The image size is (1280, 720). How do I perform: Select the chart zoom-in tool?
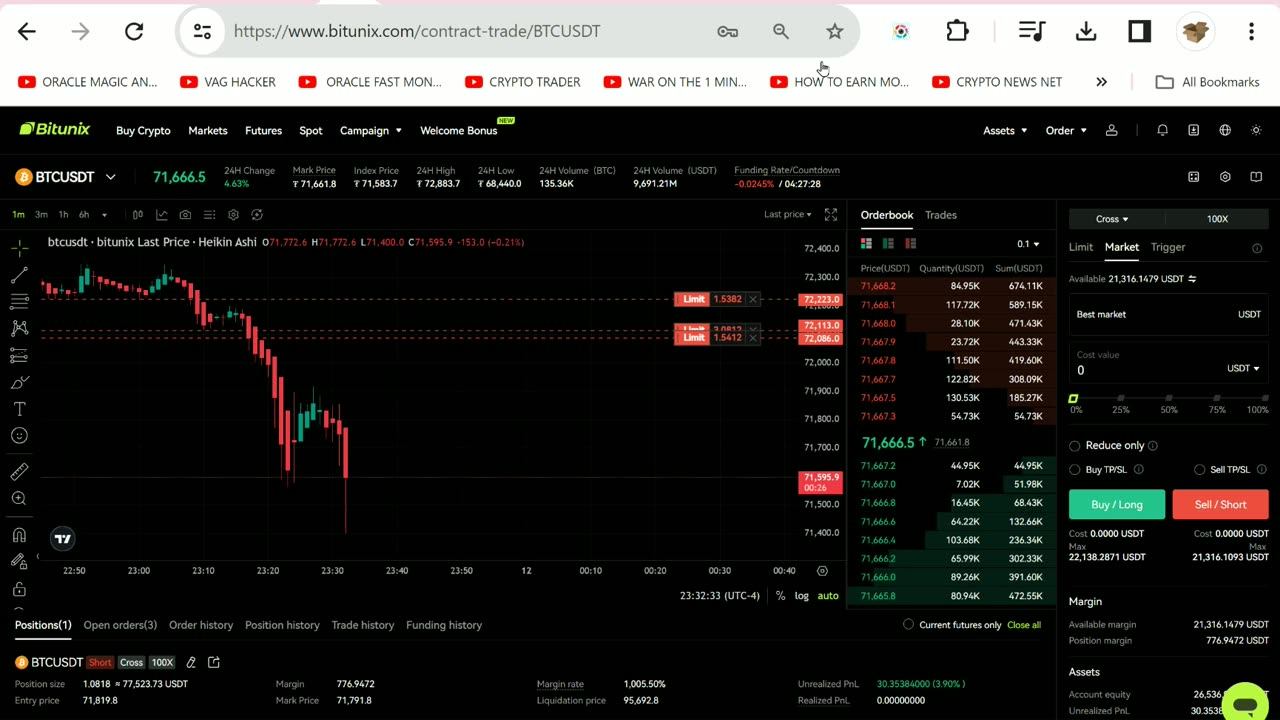[x=19, y=498]
